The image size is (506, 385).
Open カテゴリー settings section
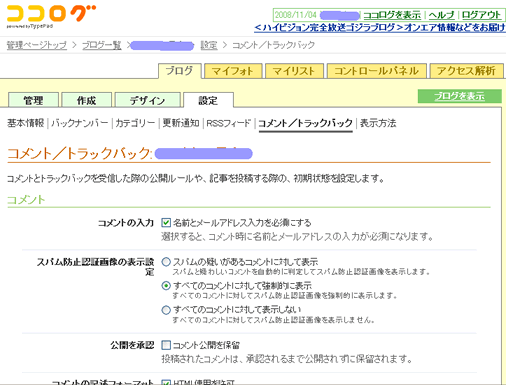coord(135,123)
